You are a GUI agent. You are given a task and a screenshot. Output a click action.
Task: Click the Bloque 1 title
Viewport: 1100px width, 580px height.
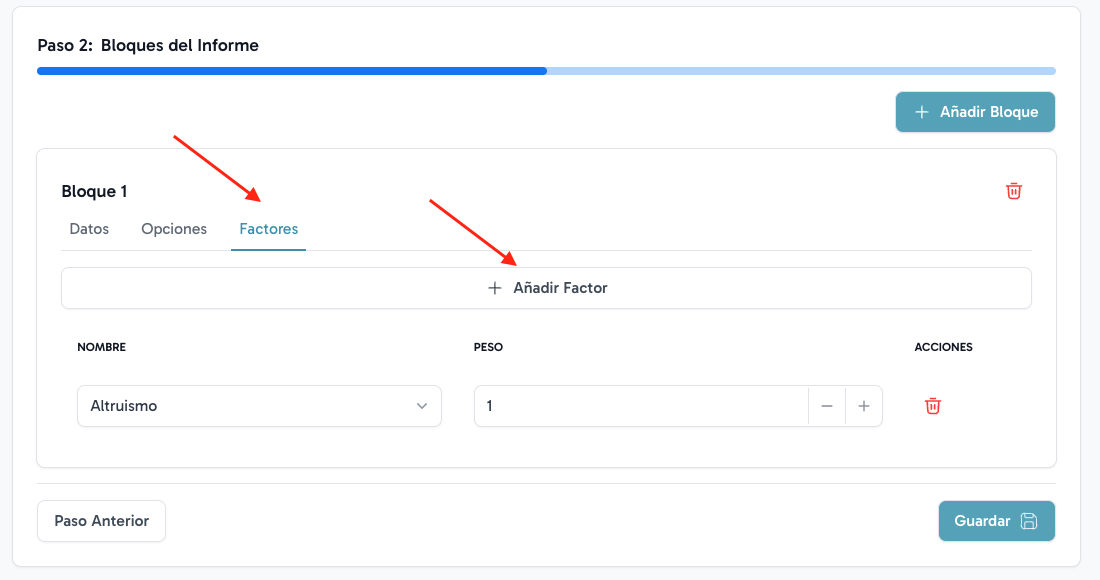[x=94, y=191]
